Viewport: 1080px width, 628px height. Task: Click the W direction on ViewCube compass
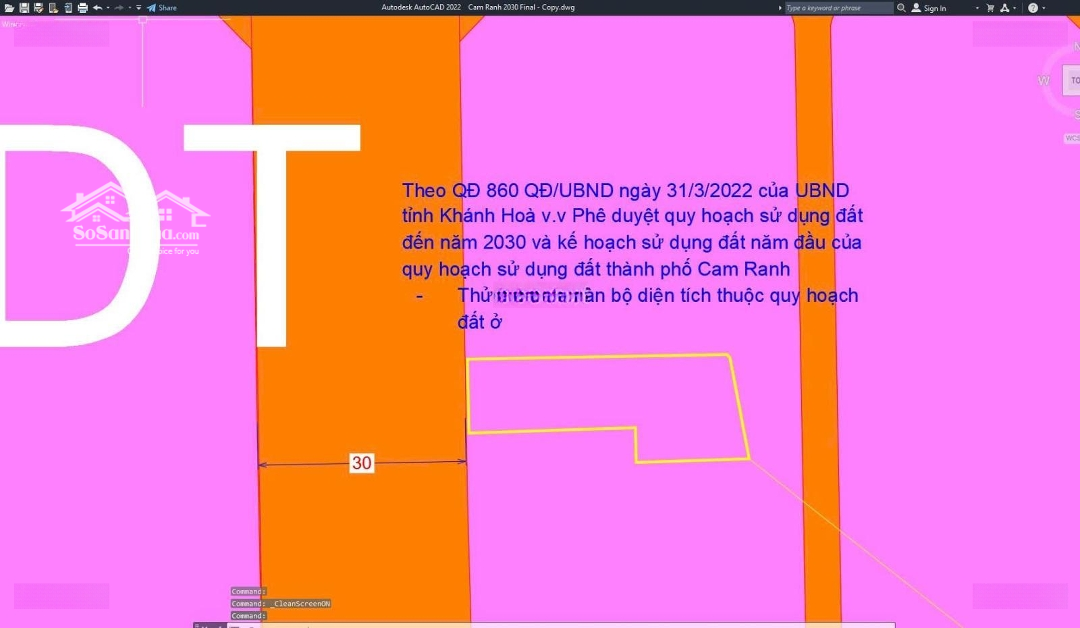coord(1044,80)
